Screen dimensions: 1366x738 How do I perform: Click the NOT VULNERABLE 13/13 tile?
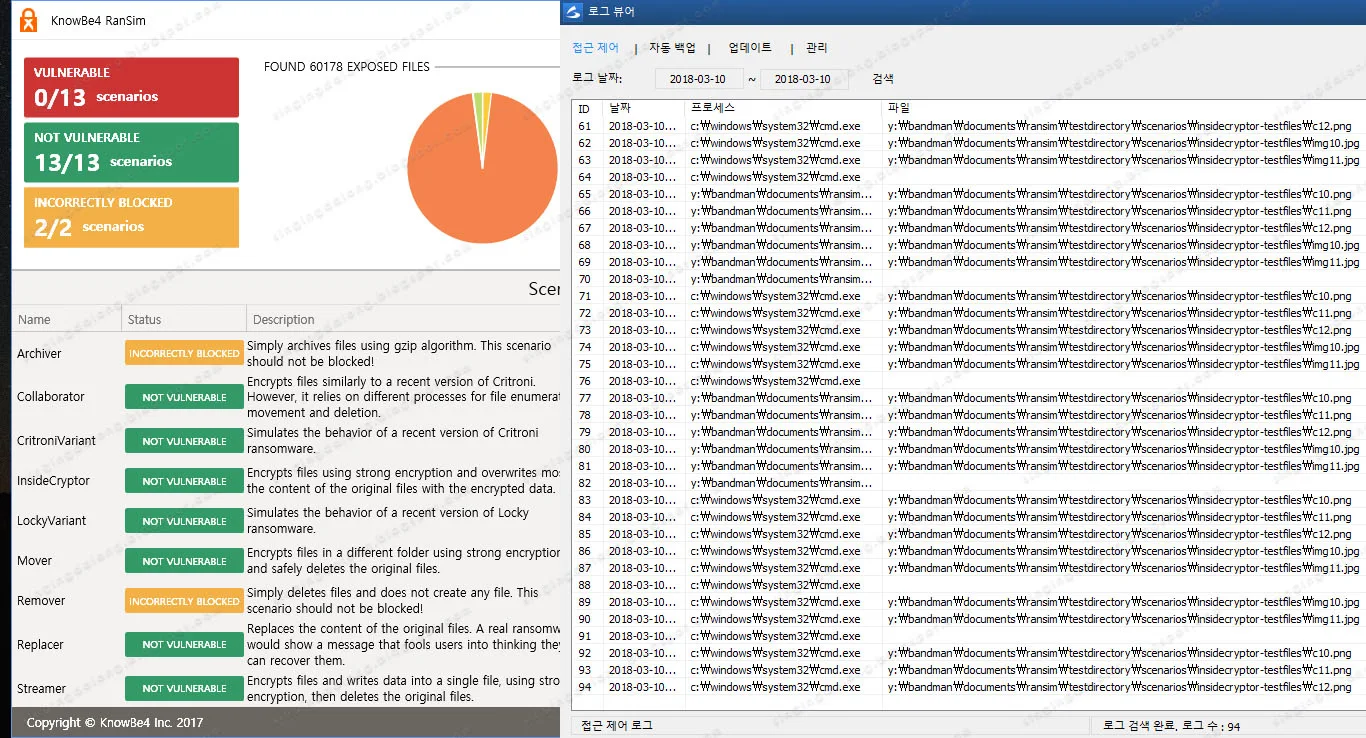point(132,152)
